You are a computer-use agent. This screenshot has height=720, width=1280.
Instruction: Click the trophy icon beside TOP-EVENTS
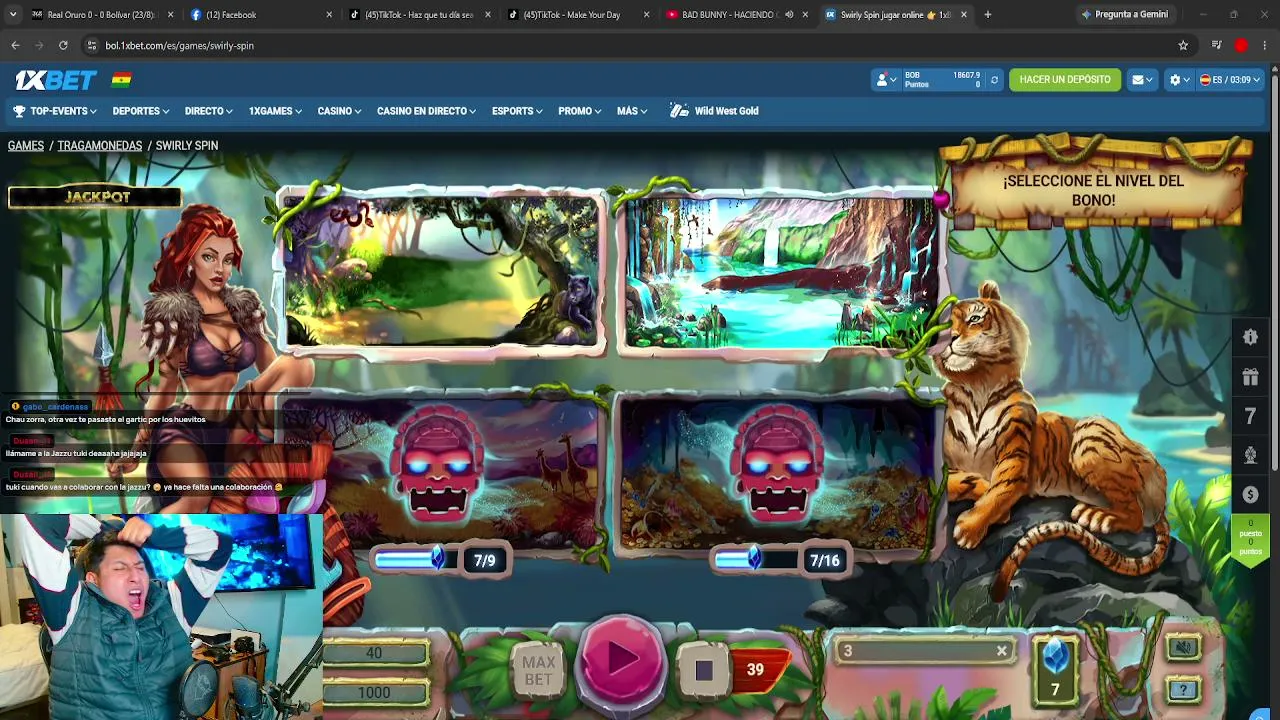click(19, 111)
